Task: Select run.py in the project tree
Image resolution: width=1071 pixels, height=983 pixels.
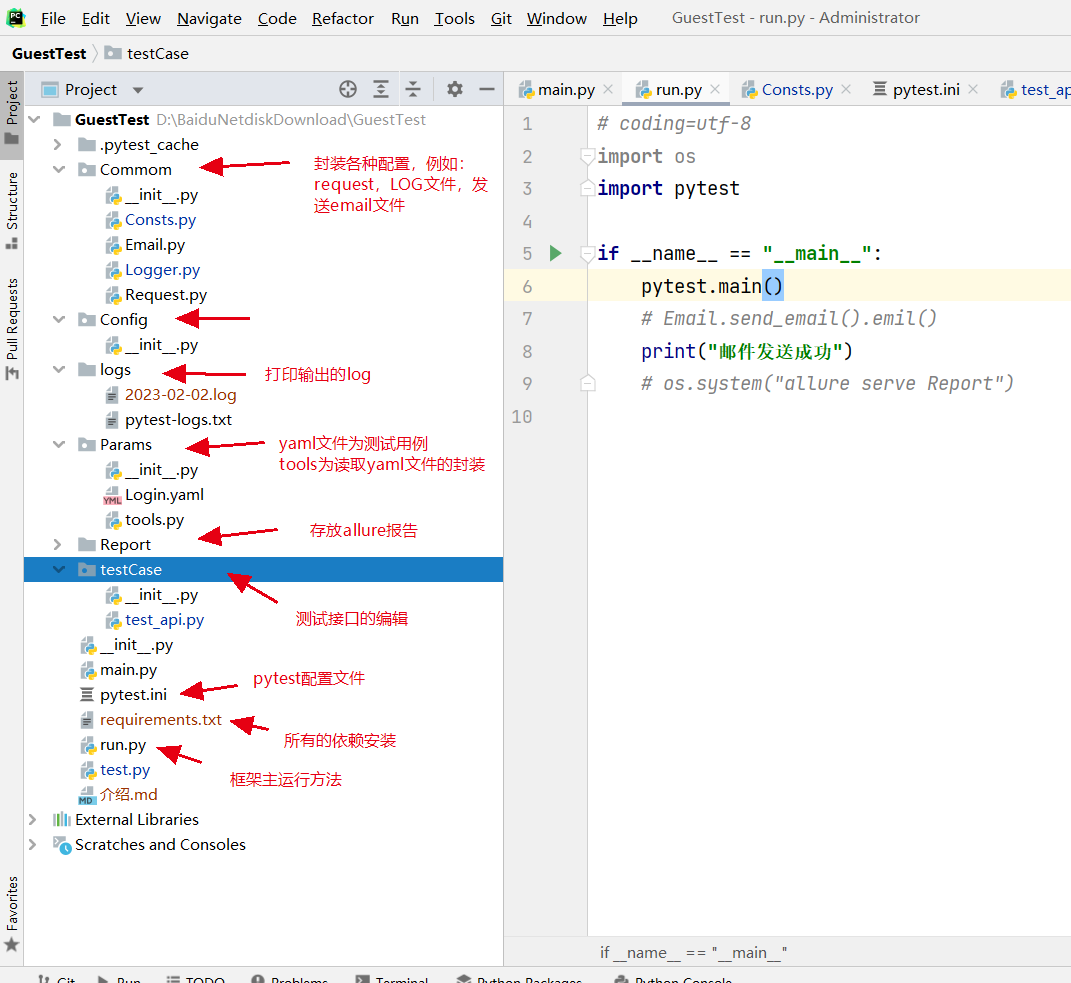Action: click(x=123, y=745)
